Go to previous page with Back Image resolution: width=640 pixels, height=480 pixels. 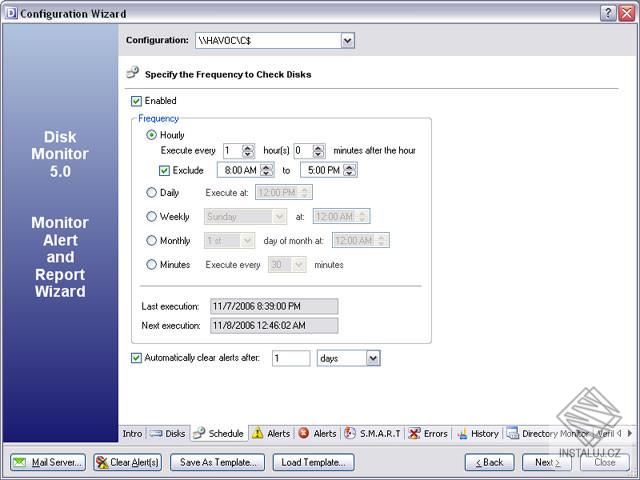click(489, 462)
